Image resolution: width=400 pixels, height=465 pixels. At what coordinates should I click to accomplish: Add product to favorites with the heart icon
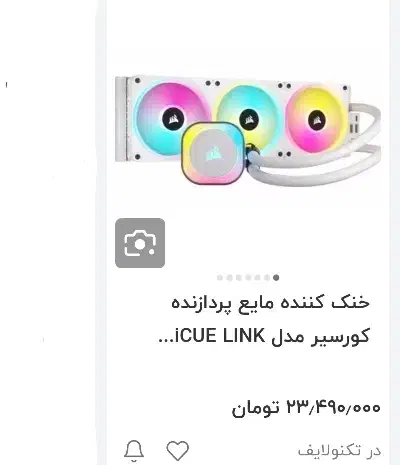pos(178,451)
